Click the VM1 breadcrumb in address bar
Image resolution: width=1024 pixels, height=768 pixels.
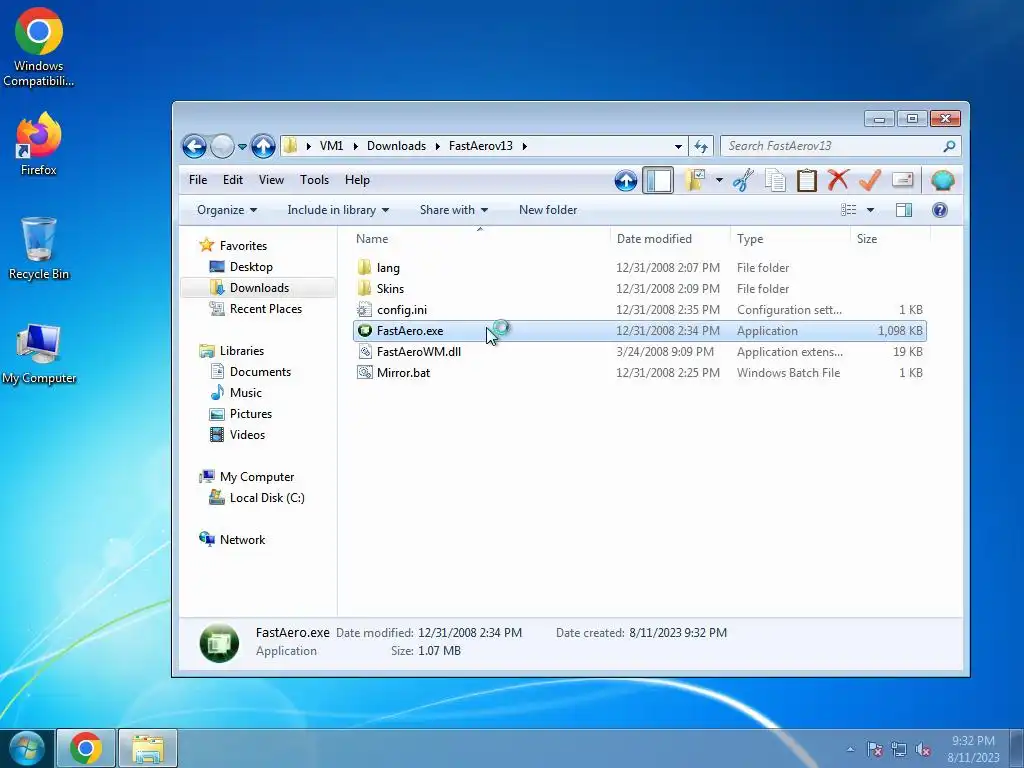coord(331,146)
